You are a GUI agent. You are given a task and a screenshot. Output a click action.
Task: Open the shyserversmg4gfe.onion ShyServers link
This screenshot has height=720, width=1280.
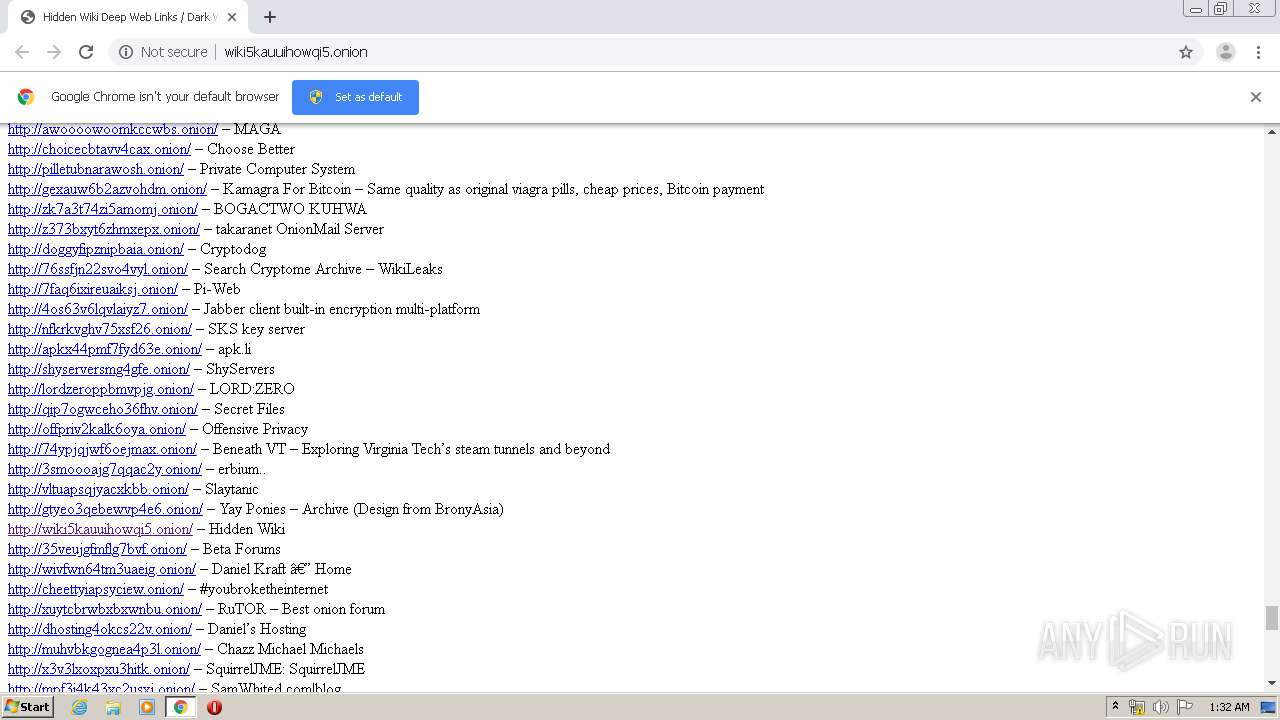(x=99, y=369)
